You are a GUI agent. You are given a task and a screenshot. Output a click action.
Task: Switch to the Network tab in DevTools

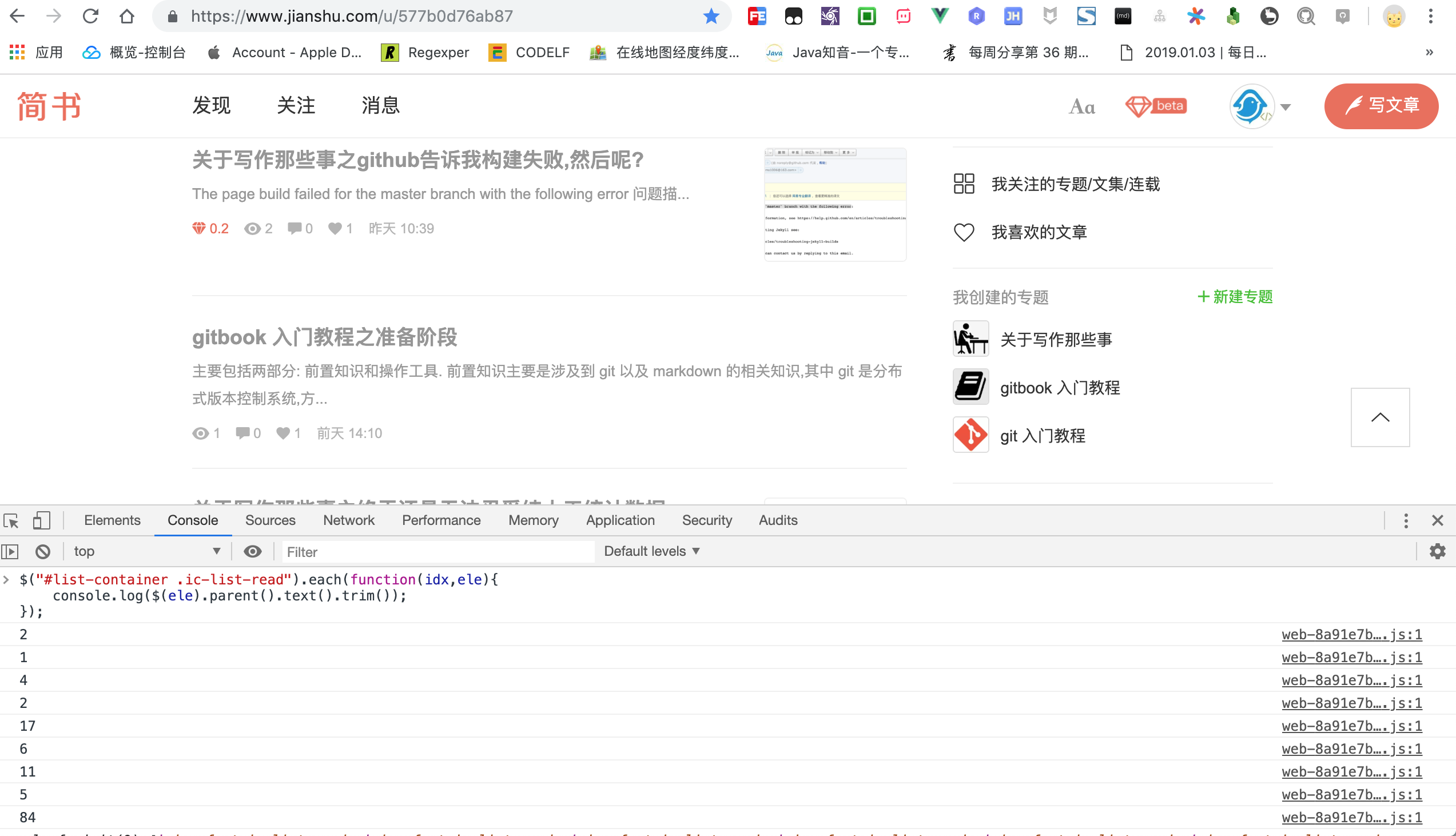pyautogui.click(x=348, y=520)
